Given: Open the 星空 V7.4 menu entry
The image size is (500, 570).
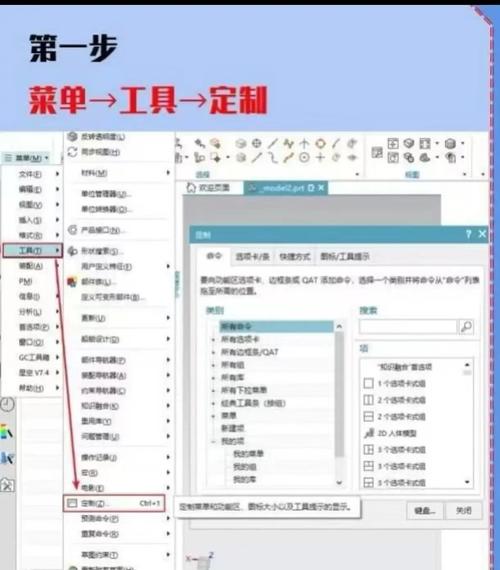Looking at the screenshot, I should 32,373.
